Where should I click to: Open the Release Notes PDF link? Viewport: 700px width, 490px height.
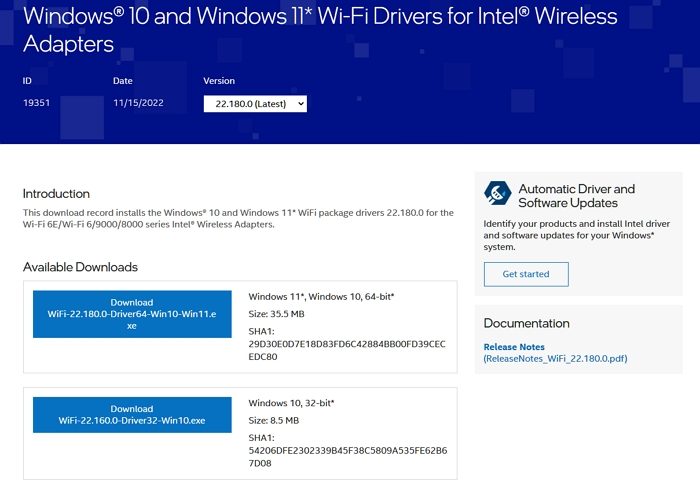(x=555, y=353)
